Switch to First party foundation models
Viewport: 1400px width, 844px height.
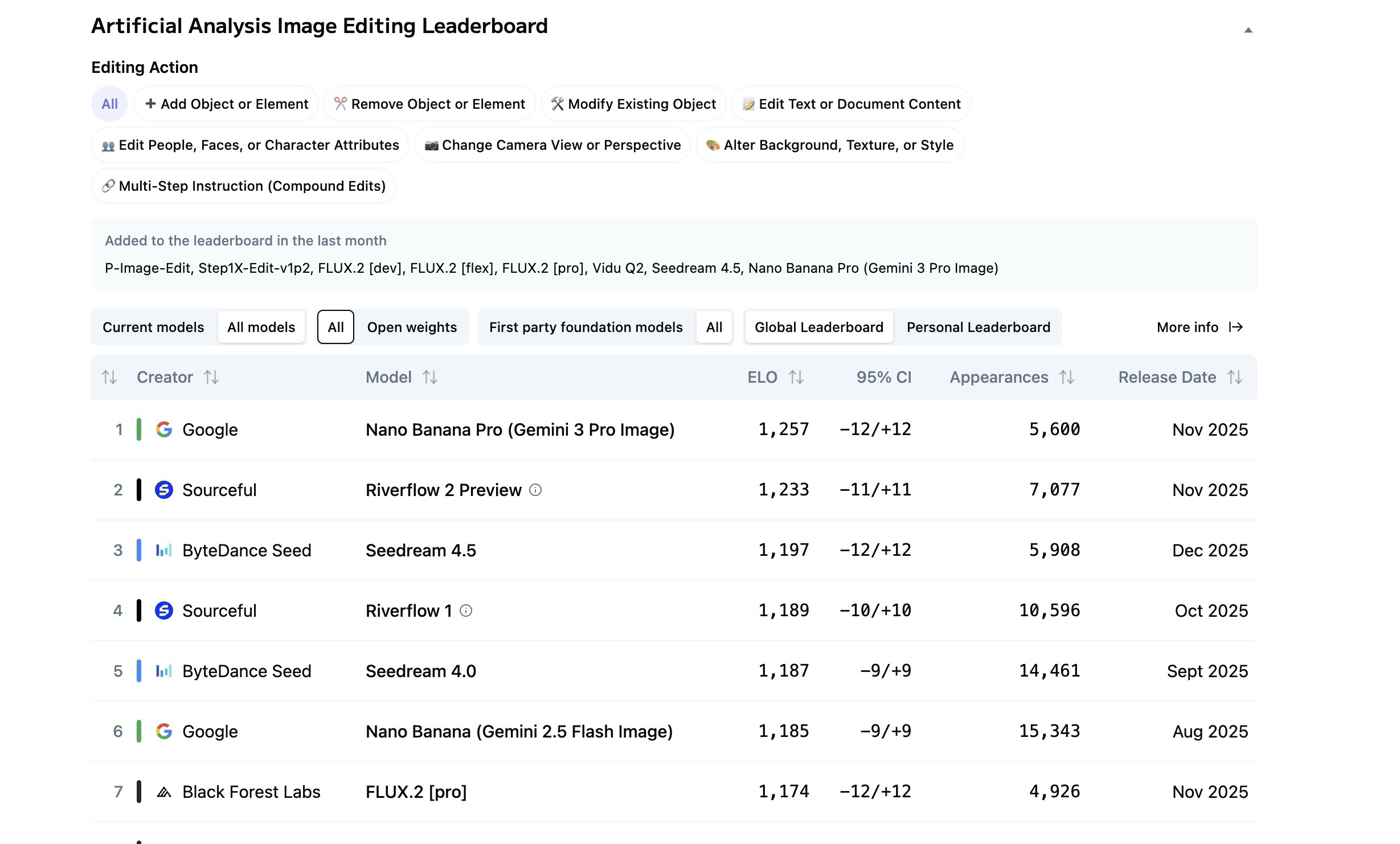[x=586, y=327]
